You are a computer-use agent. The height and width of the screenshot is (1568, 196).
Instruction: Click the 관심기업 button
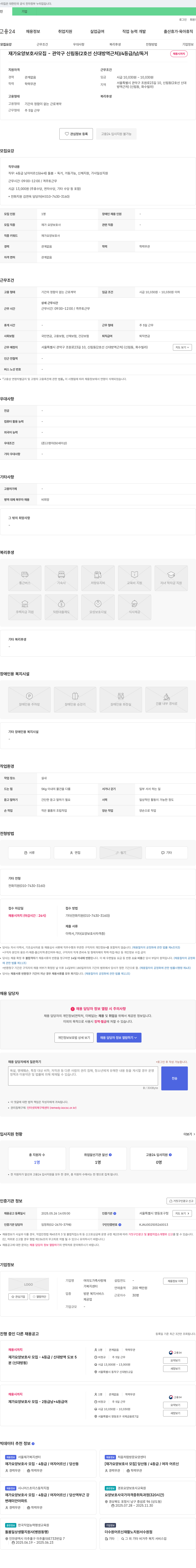18,1296
